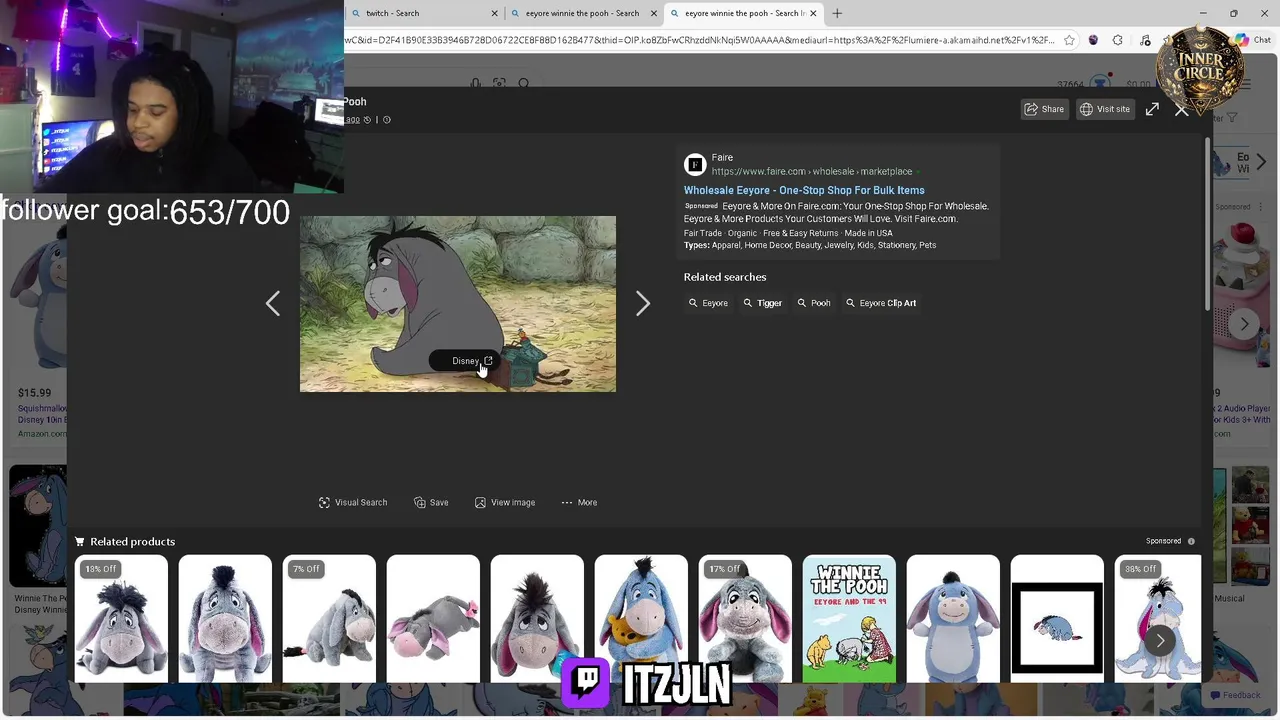Close the image detail viewer

pos(1182,110)
